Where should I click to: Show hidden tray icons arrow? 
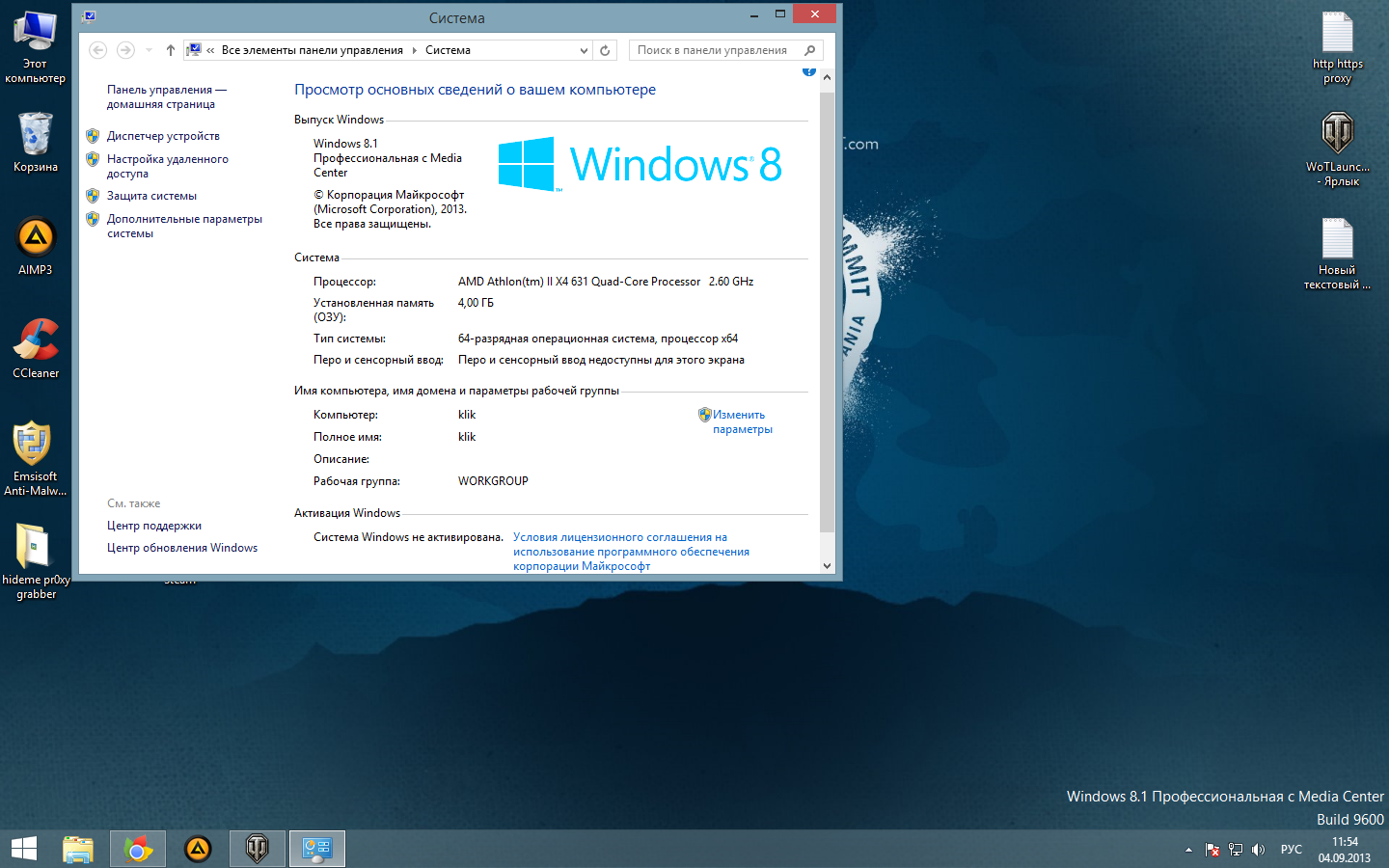(1188, 850)
